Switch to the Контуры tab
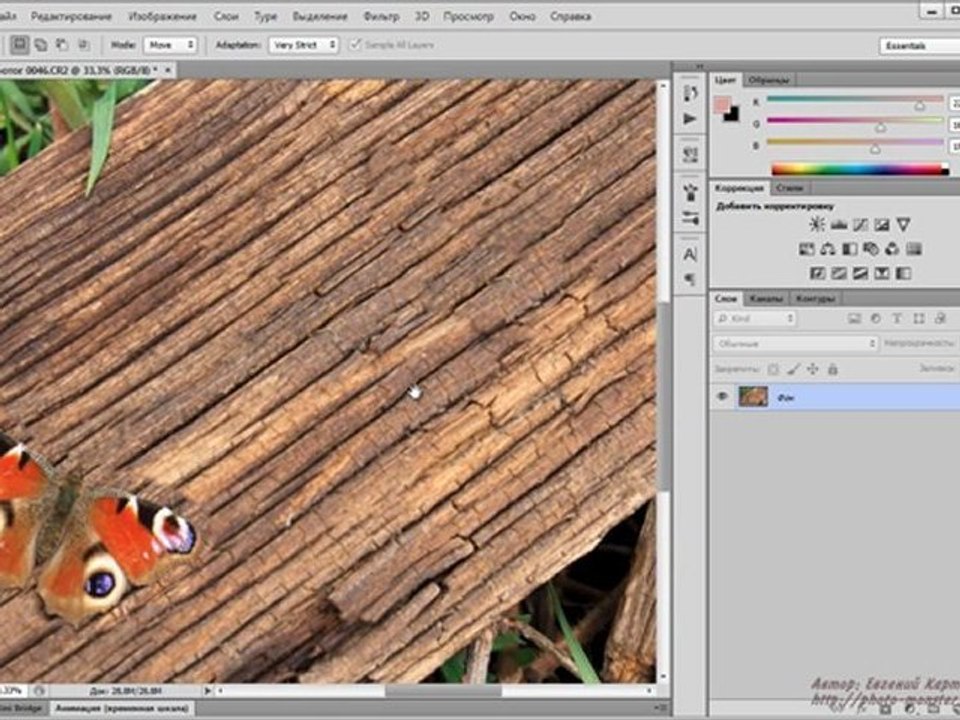 [816, 299]
